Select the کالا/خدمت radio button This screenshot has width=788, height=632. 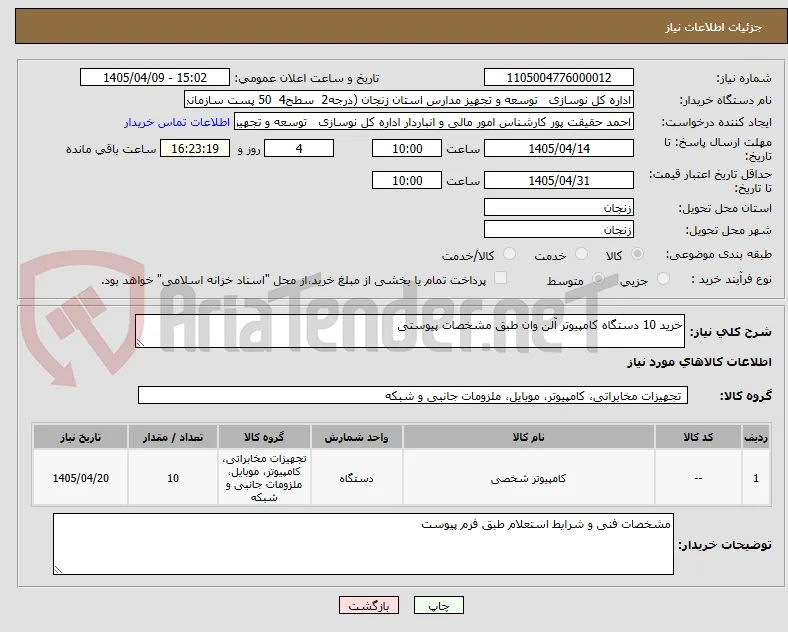pyautogui.click(x=509, y=254)
